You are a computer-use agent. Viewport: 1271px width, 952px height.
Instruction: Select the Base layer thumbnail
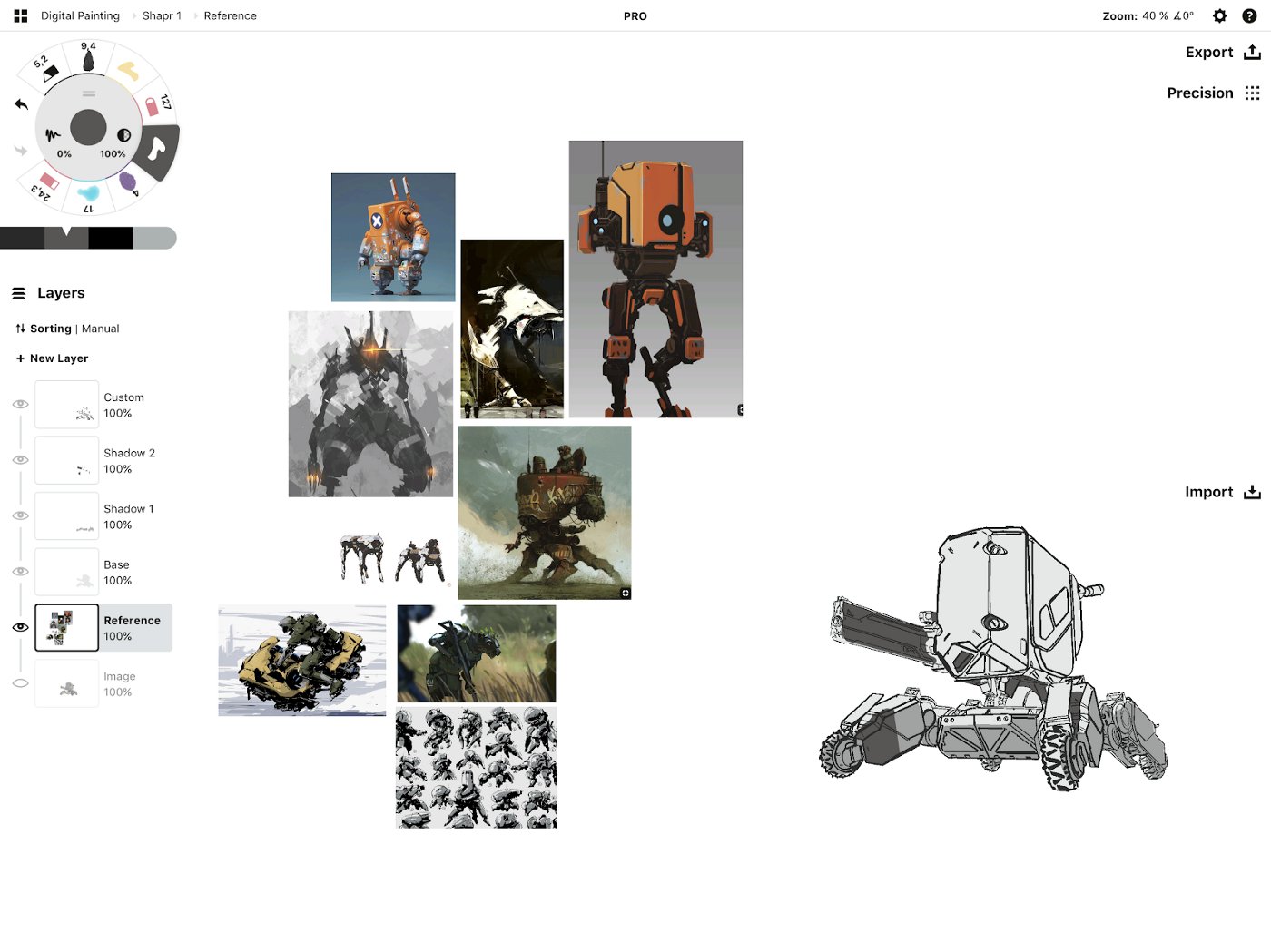pos(66,572)
